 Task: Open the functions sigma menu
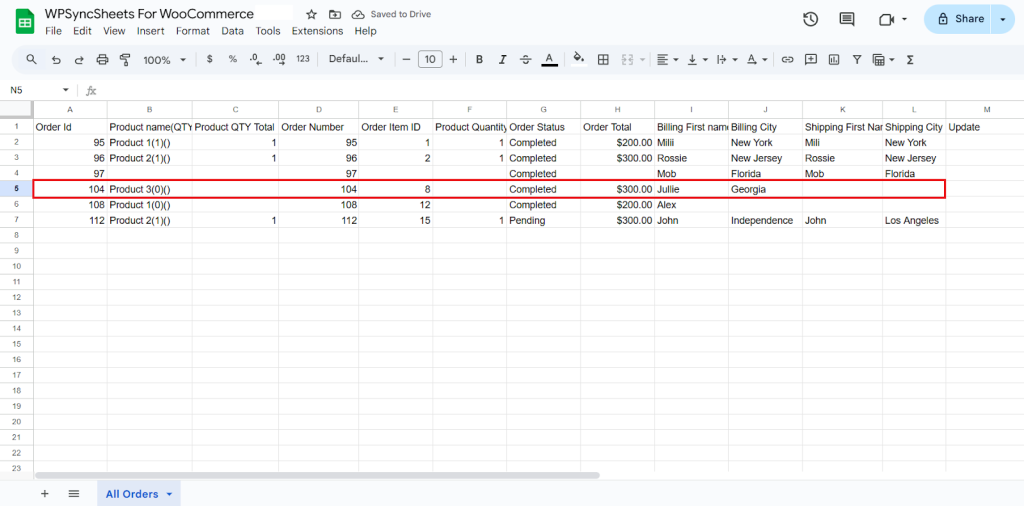click(x=910, y=59)
